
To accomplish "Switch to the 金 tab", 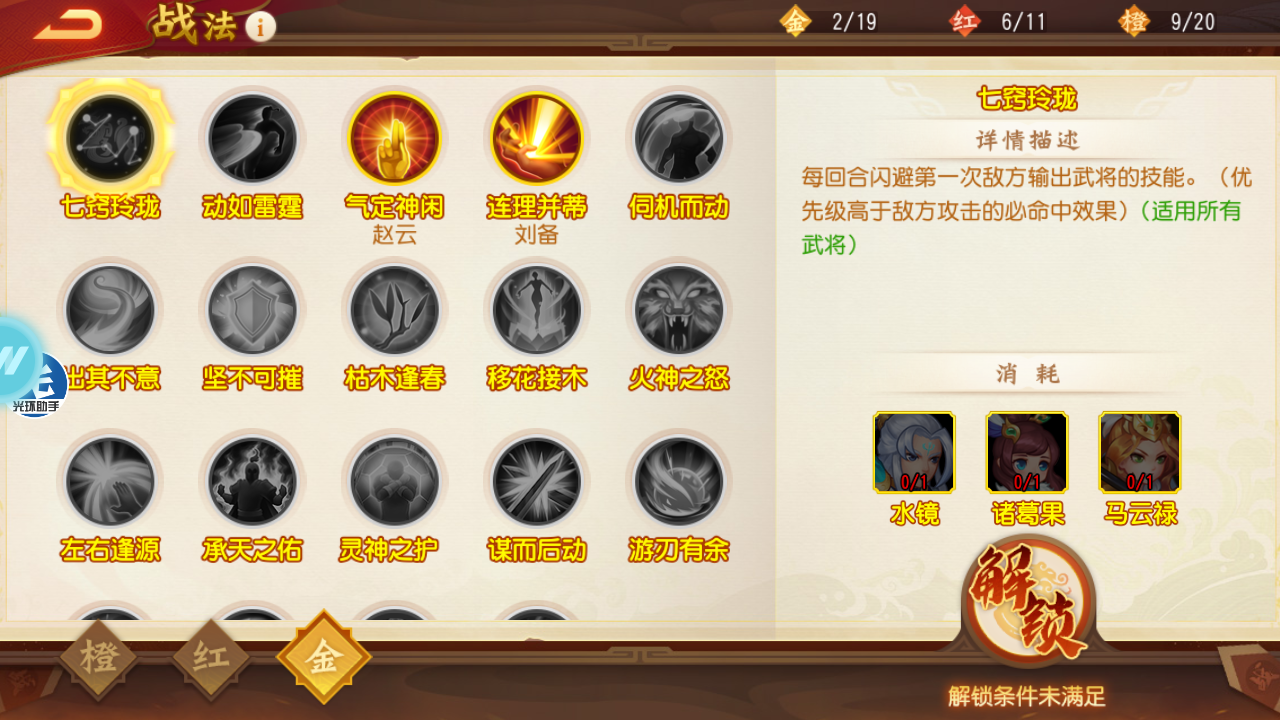I will [x=323, y=658].
